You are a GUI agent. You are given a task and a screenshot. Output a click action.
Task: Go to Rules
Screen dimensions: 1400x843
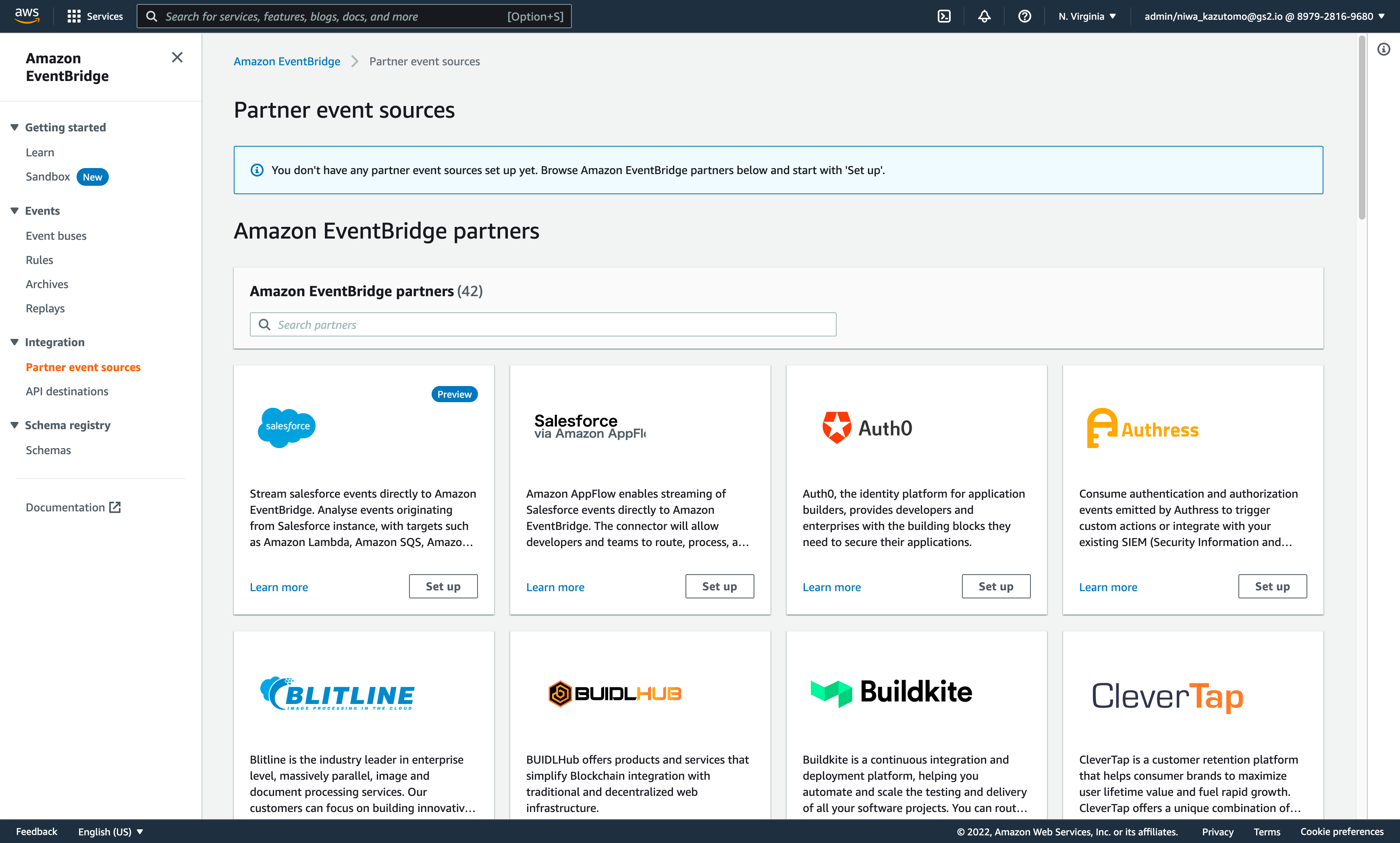click(39, 260)
